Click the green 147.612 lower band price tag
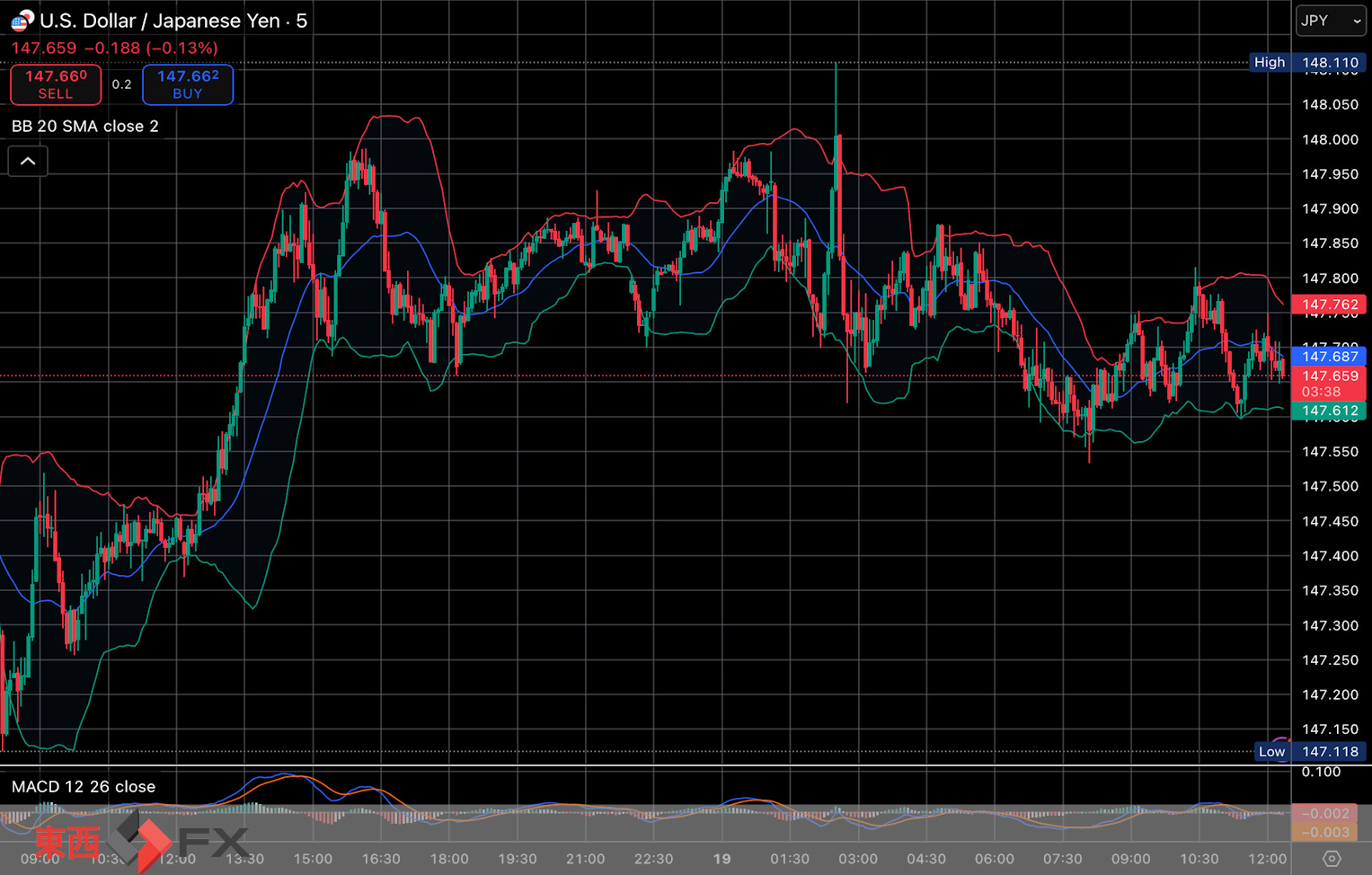Screen dimensions: 1372x875 coord(1329,411)
